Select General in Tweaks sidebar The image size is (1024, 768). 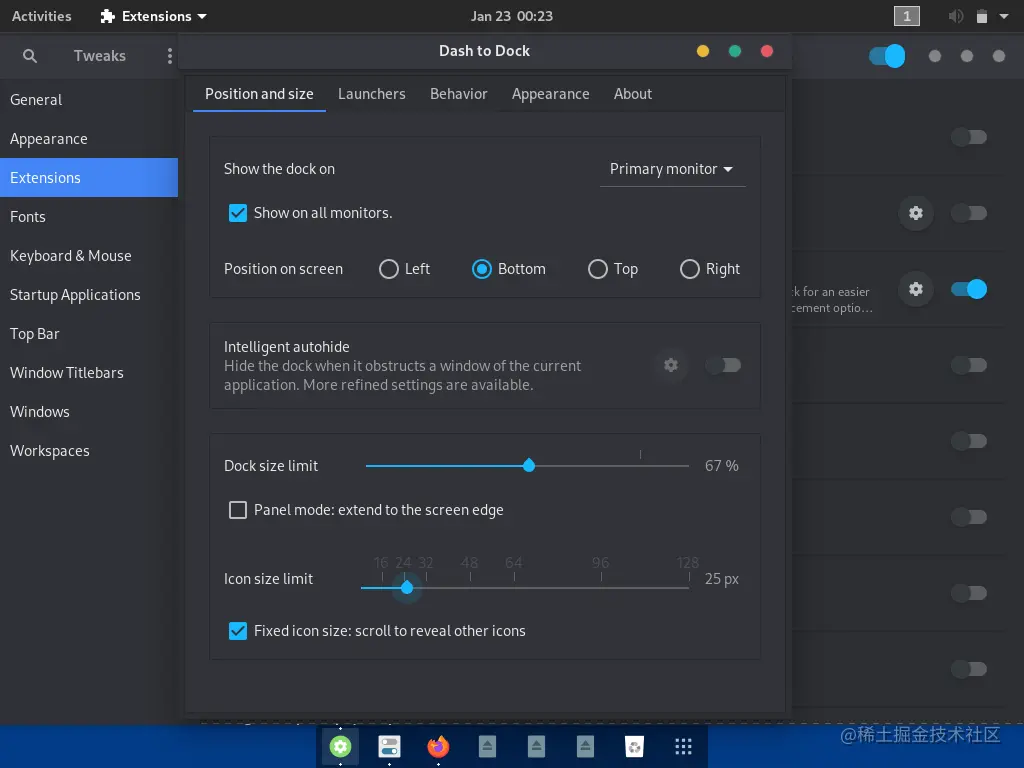89,100
